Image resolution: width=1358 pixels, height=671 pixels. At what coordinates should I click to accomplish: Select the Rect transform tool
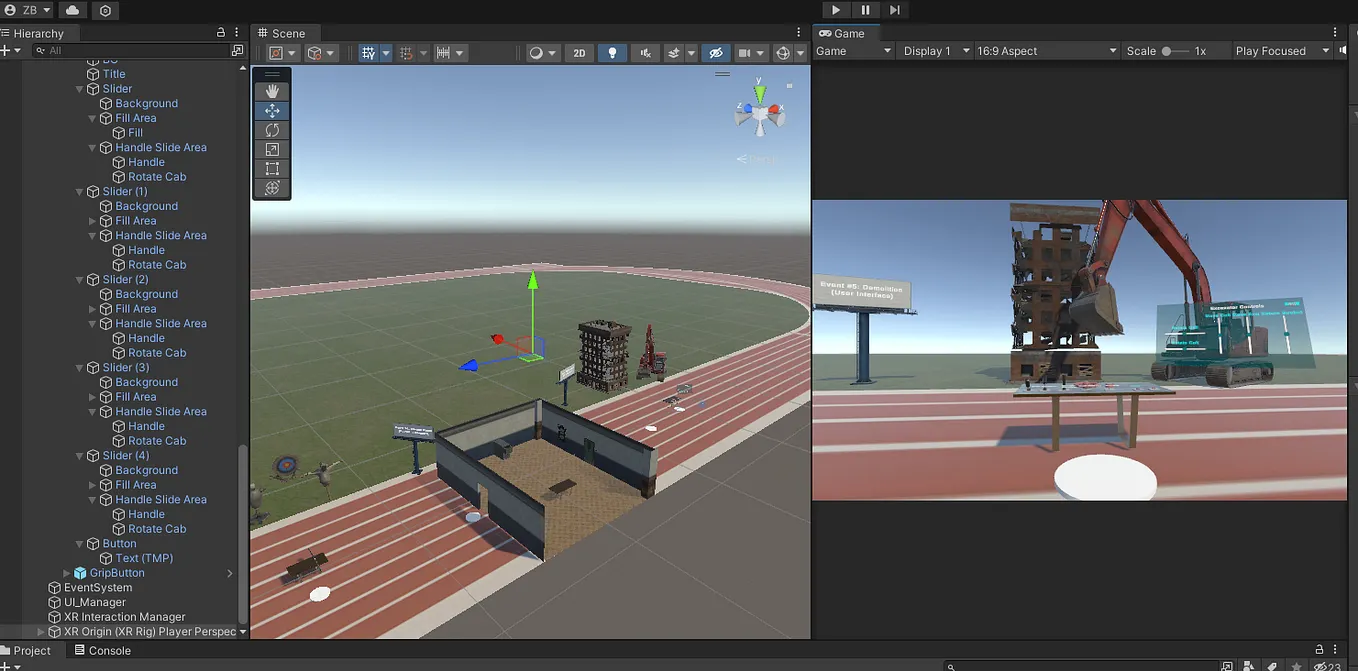271,168
